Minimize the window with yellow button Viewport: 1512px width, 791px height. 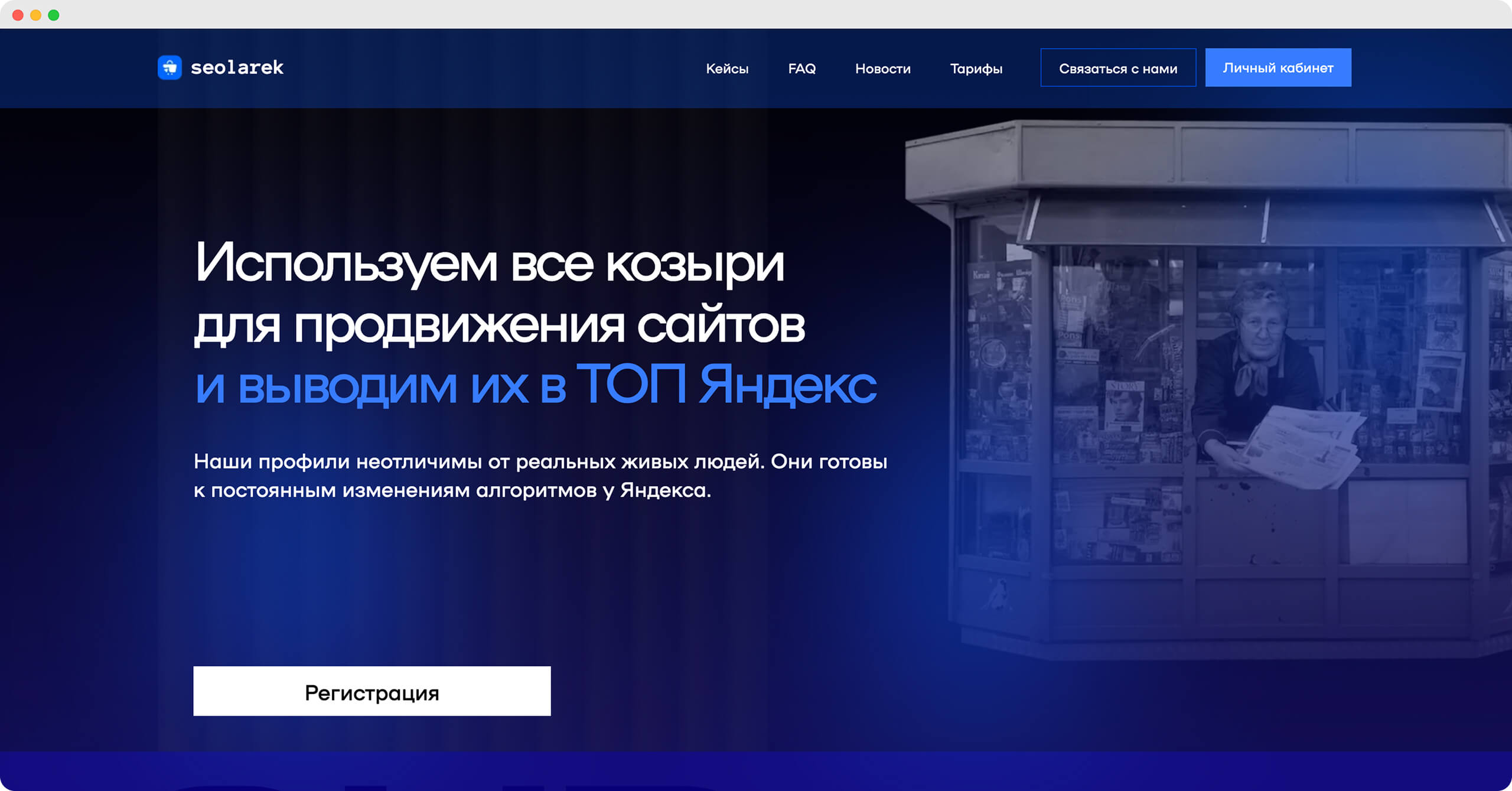(35, 15)
